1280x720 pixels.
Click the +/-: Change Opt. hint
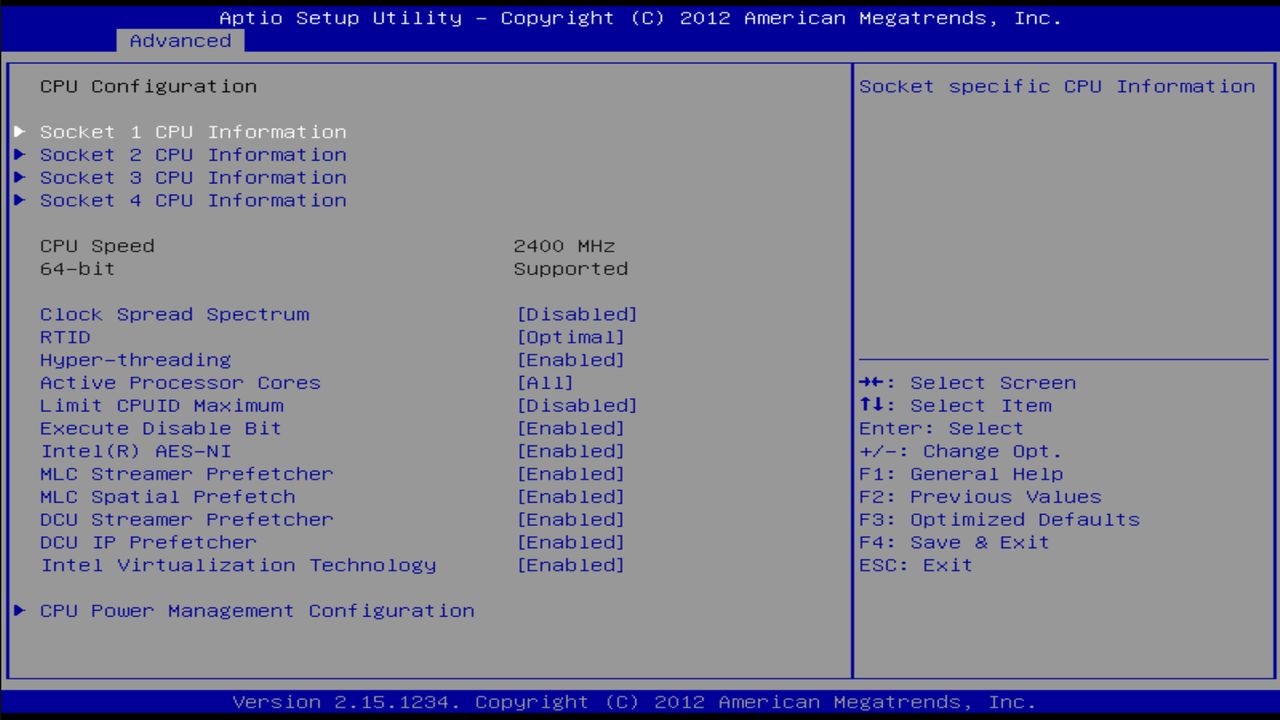click(961, 452)
